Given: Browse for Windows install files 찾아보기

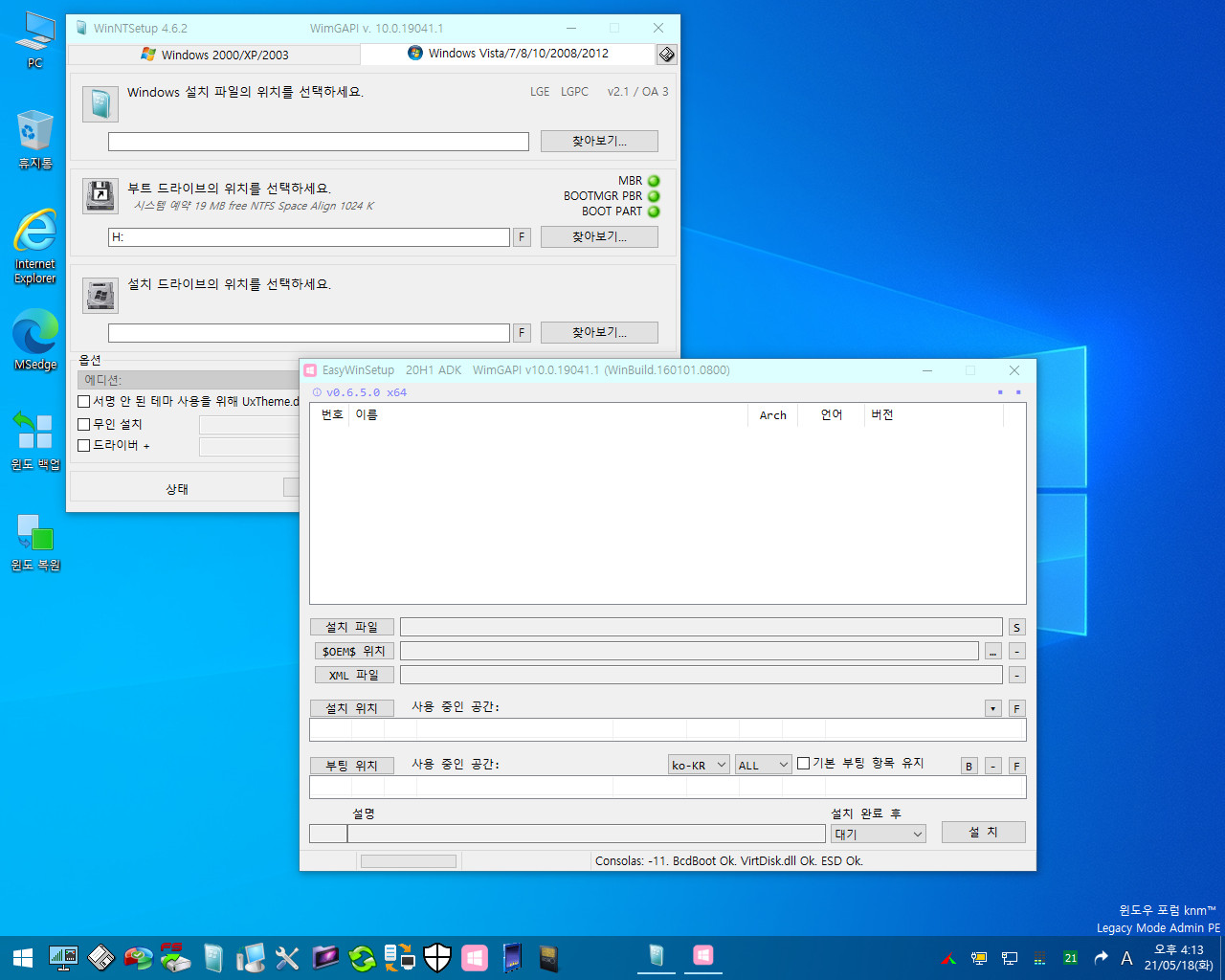Looking at the screenshot, I should pyautogui.click(x=599, y=141).
